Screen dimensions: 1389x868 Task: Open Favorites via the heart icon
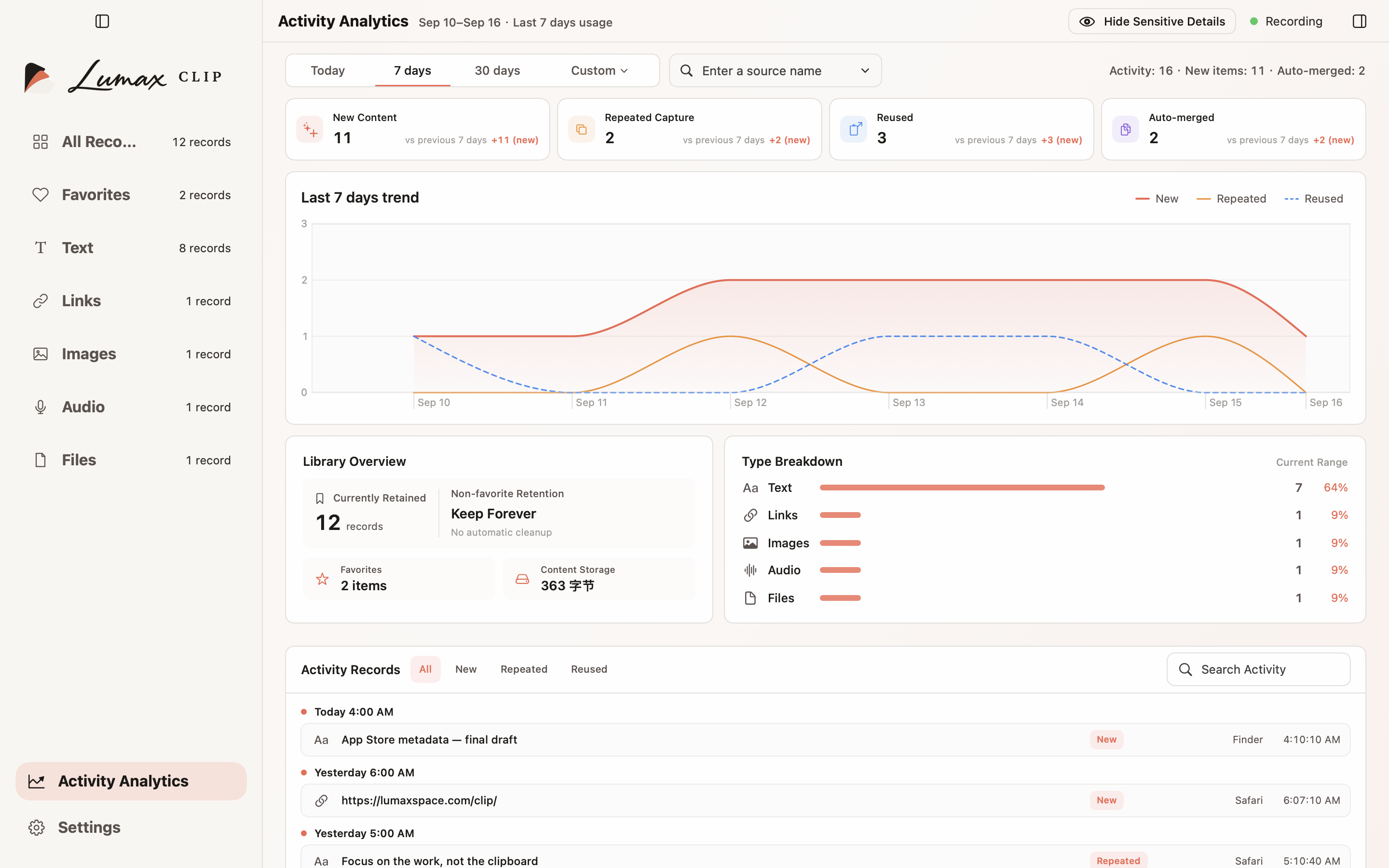click(40, 195)
